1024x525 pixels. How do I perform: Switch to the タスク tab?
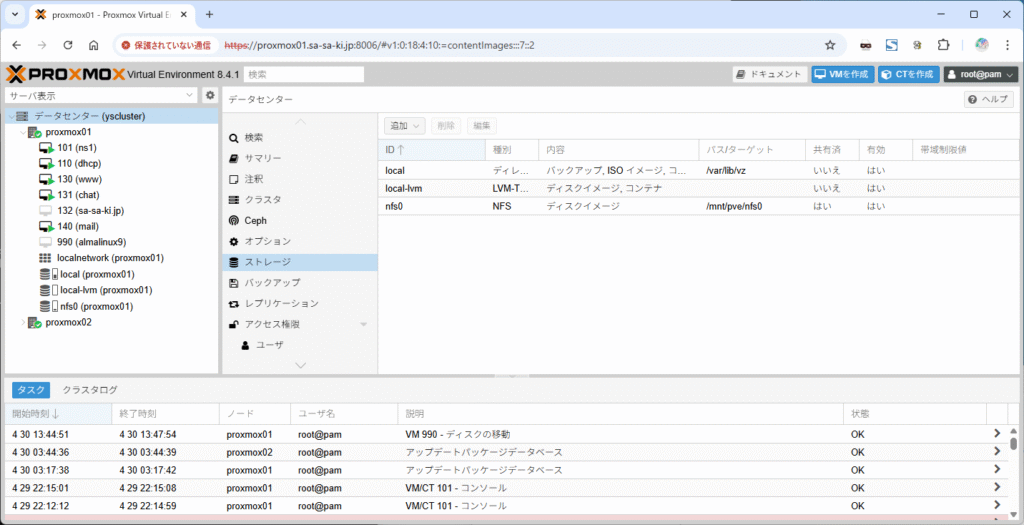31,390
